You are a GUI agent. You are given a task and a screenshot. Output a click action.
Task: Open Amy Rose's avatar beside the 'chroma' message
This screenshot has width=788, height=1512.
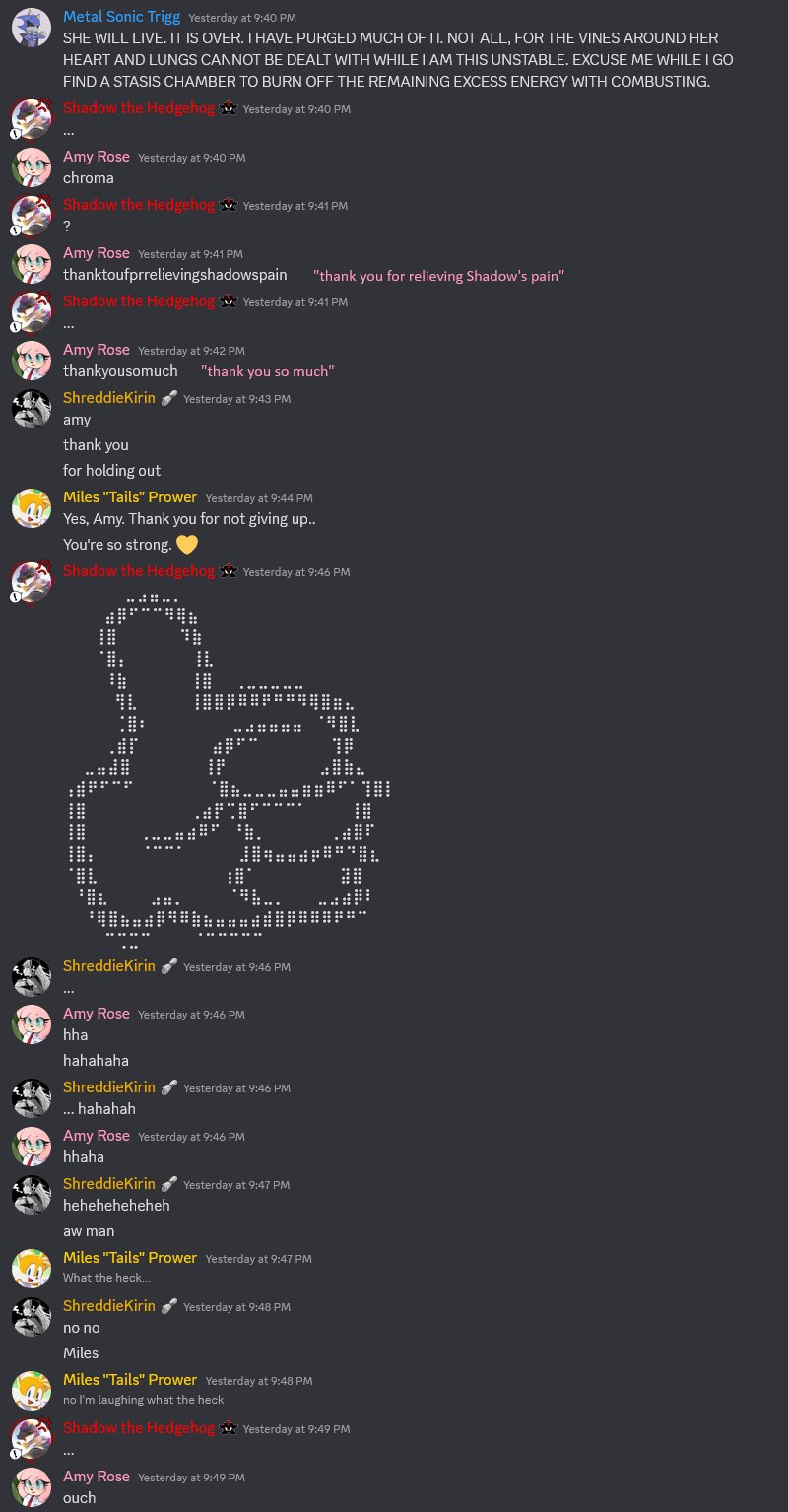tap(32, 167)
